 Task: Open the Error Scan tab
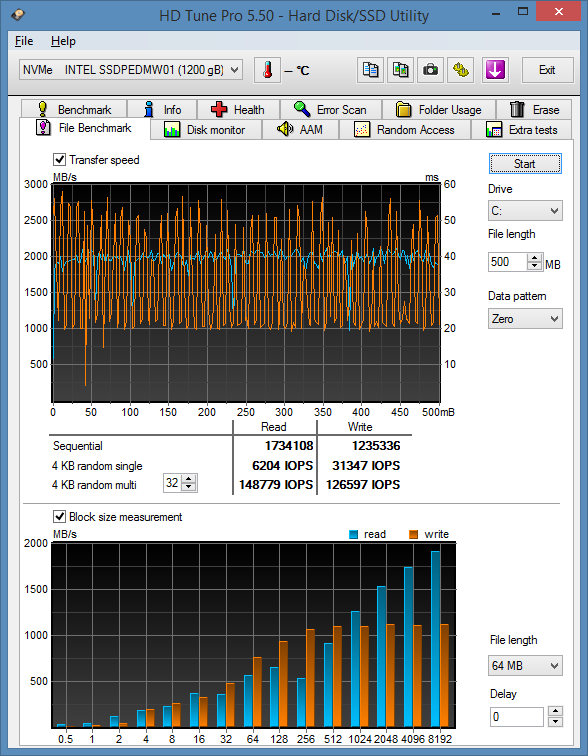pyautogui.click(x=331, y=109)
